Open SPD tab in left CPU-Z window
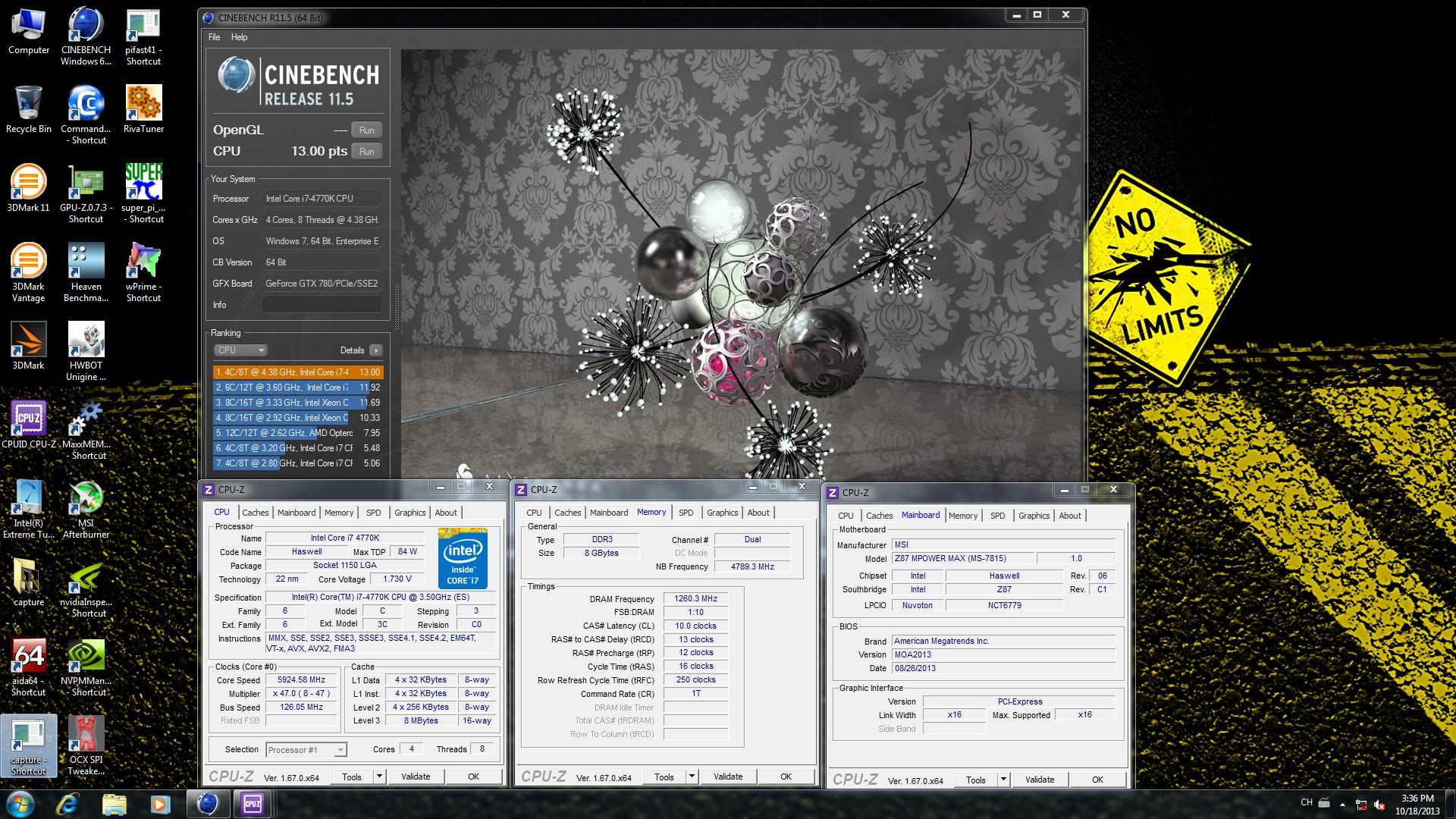 [374, 513]
